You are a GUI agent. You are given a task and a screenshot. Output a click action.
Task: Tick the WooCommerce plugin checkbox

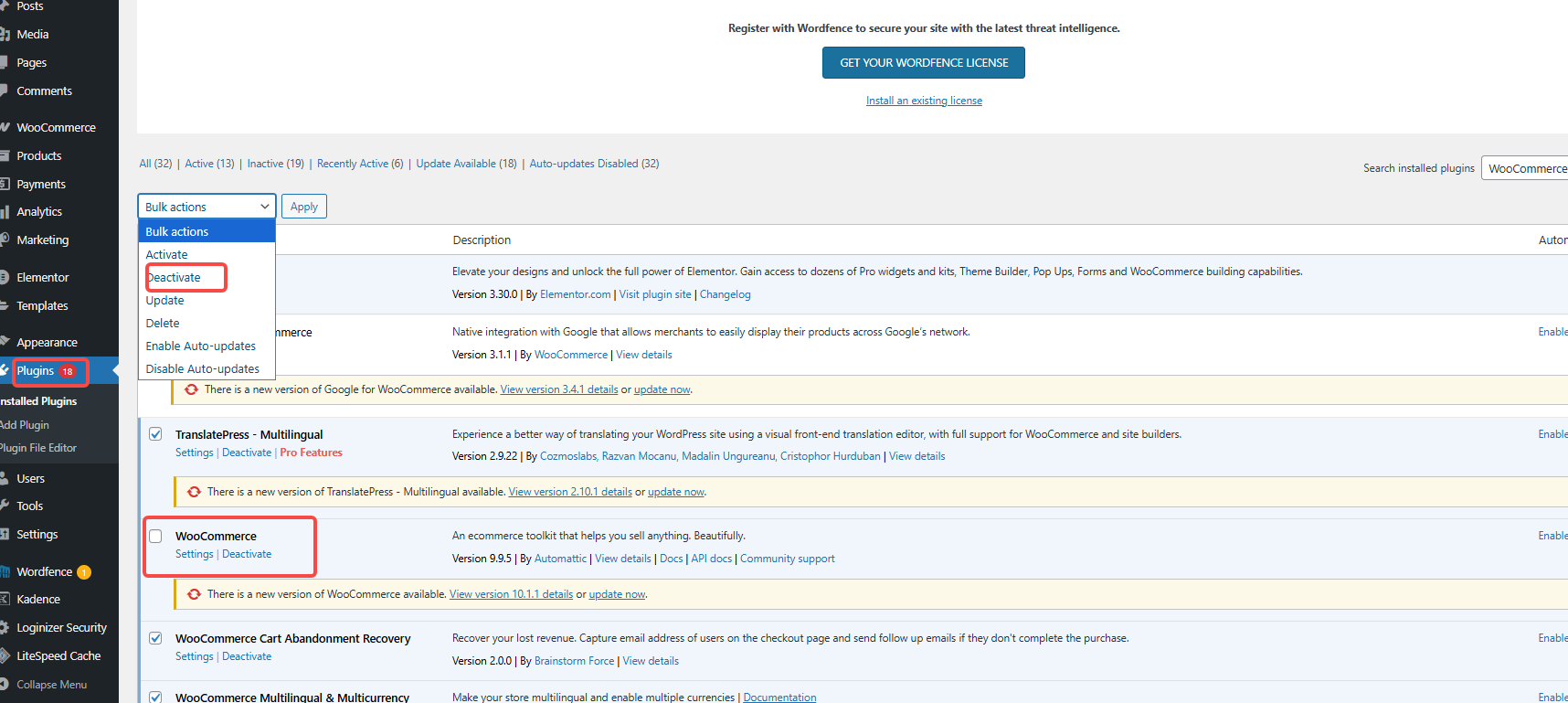[155, 537]
